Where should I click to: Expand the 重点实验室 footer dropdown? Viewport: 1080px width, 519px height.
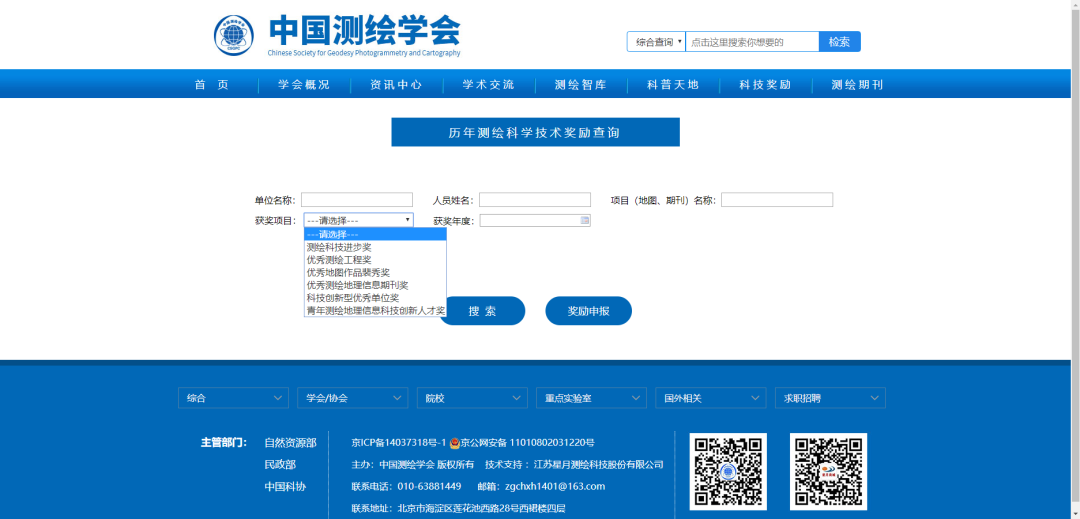[x=591, y=398]
